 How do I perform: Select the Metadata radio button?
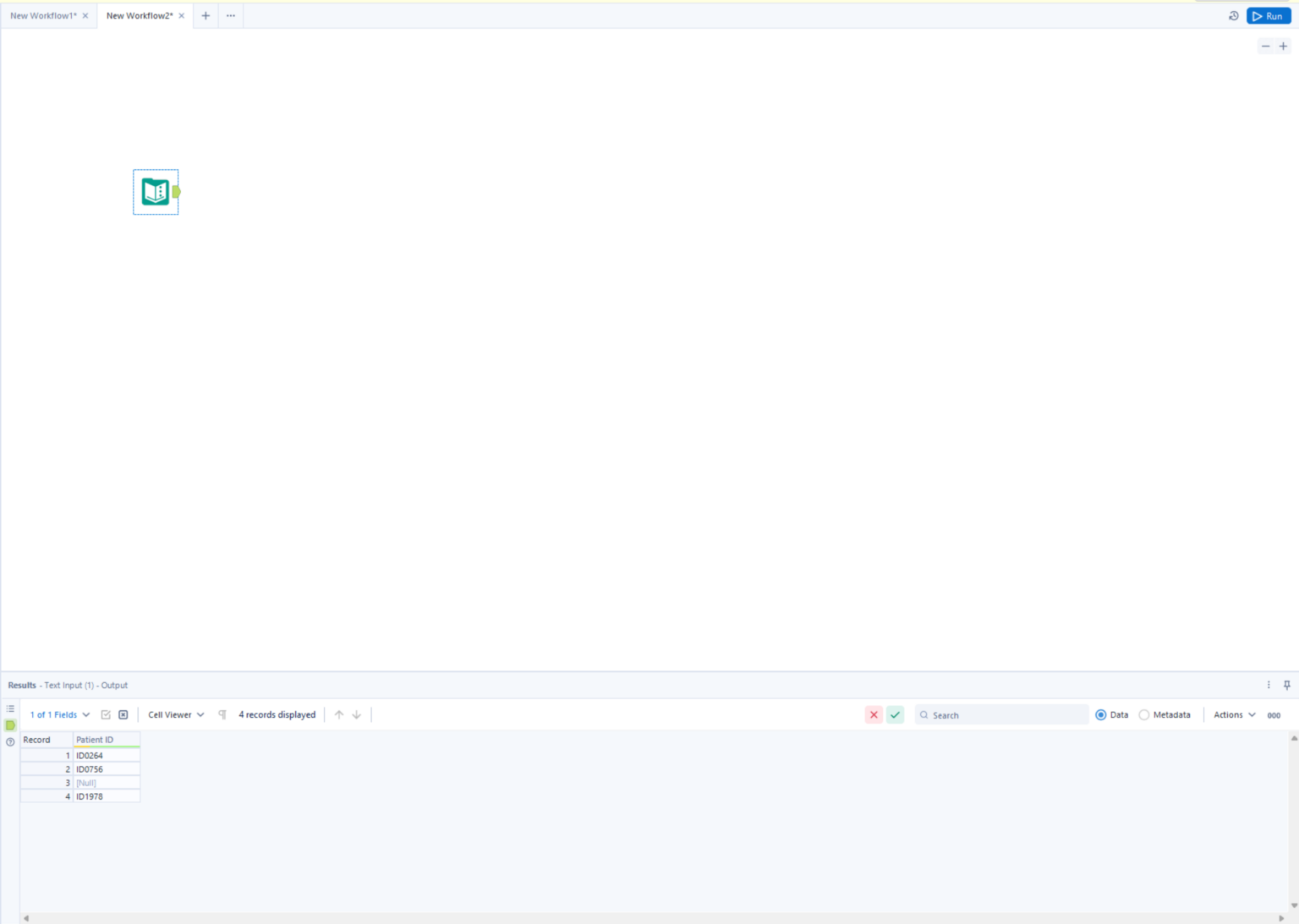[x=1144, y=715]
